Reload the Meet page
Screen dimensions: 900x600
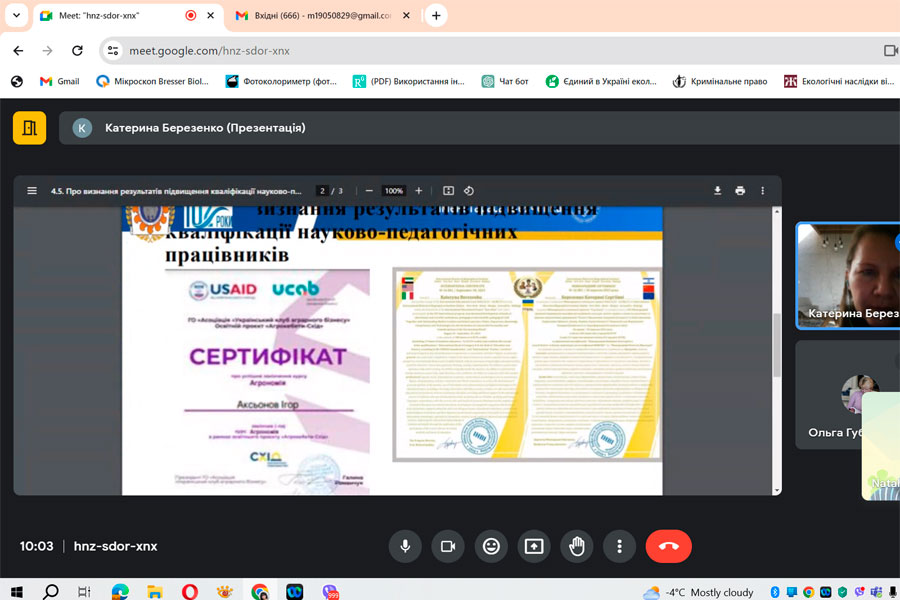tap(77, 51)
